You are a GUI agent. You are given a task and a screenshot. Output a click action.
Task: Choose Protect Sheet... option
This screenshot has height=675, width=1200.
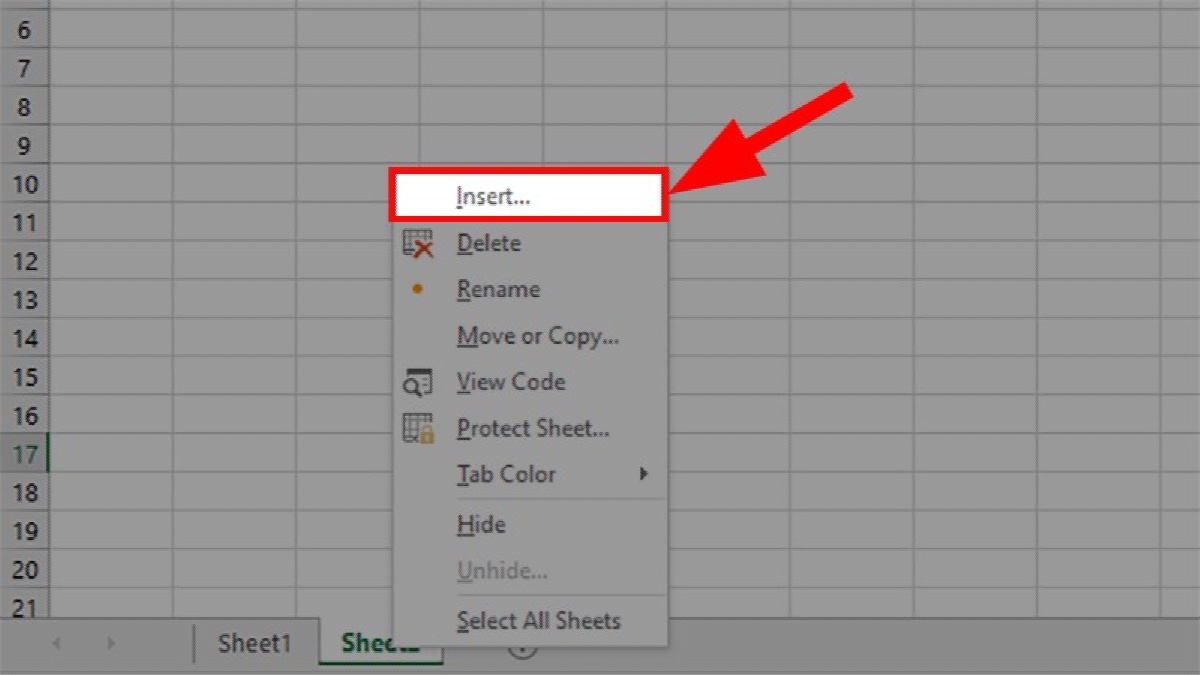coord(528,429)
